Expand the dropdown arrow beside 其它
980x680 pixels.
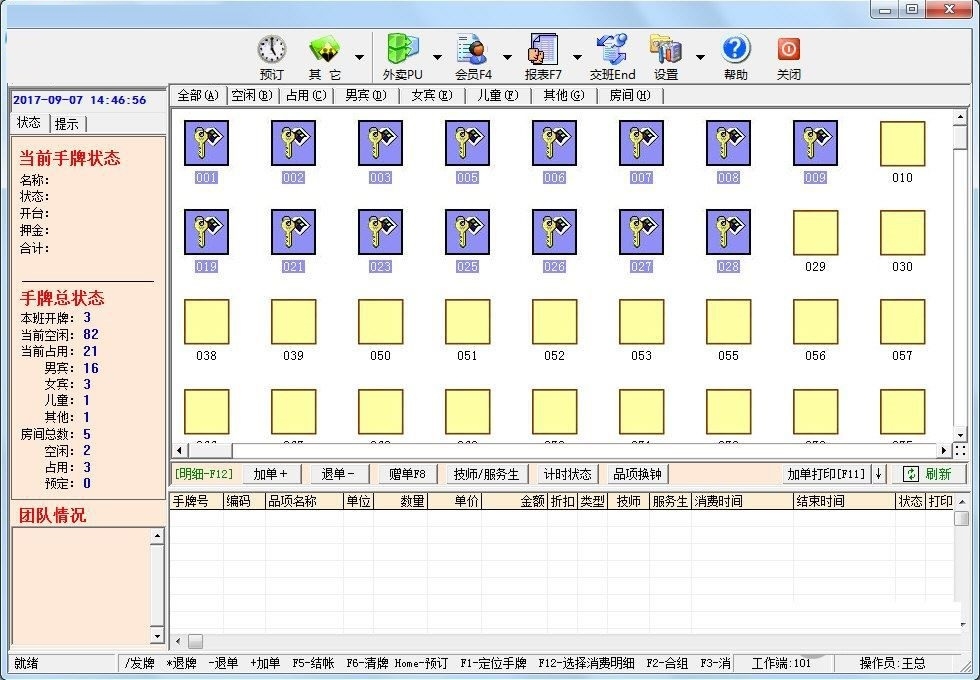click(359, 57)
